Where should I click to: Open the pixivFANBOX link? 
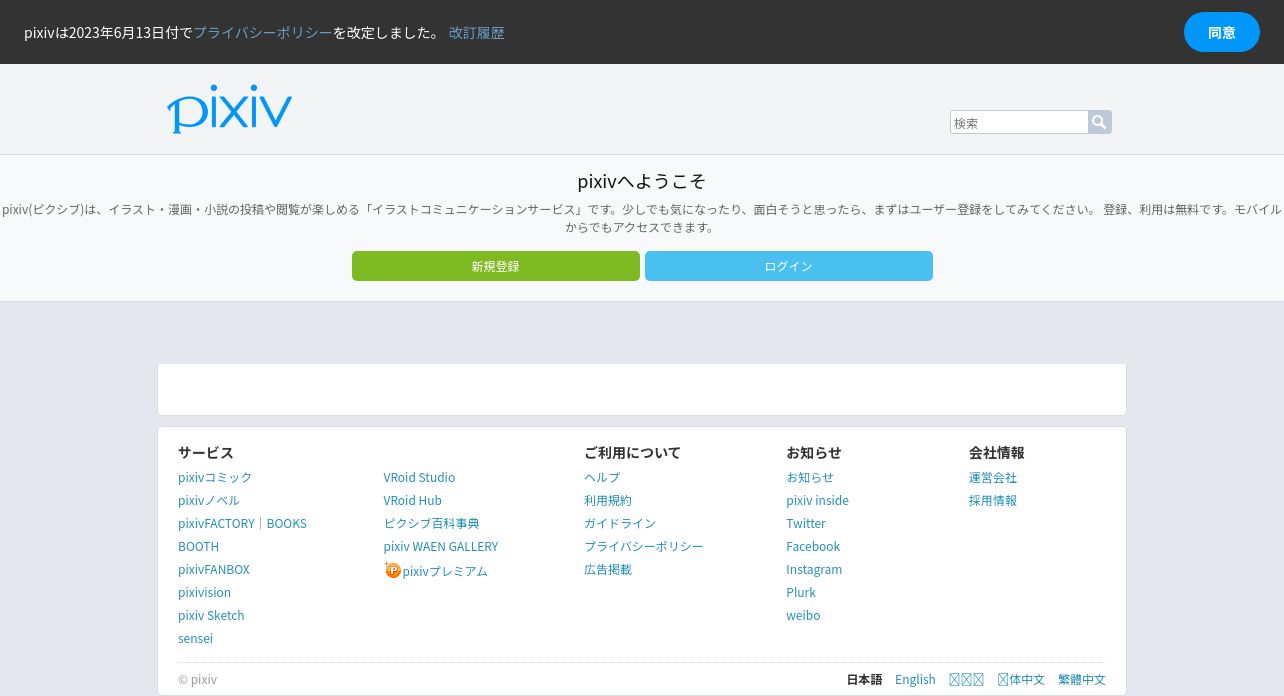click(x=214, y=569)
